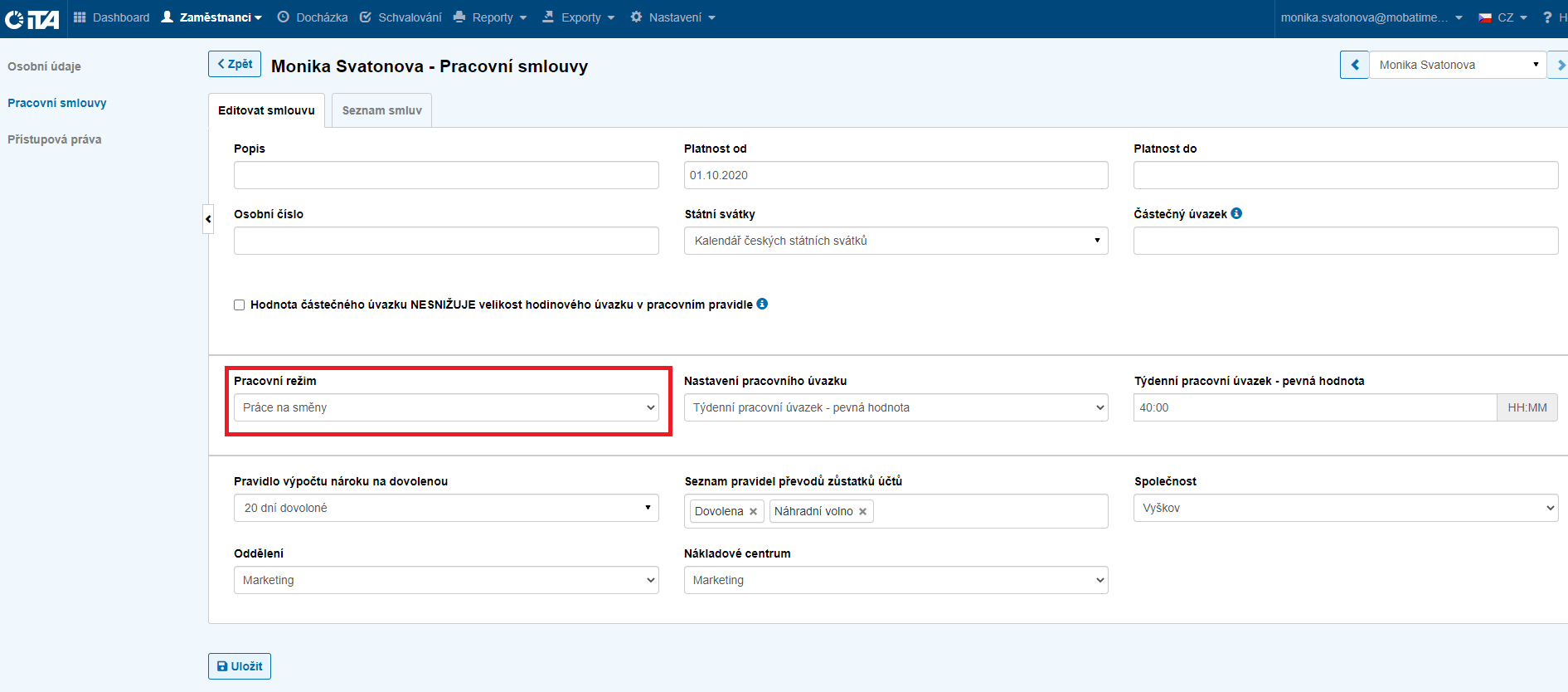
Task: Expand the Oddělení dropdown
Action: (446, 580)
